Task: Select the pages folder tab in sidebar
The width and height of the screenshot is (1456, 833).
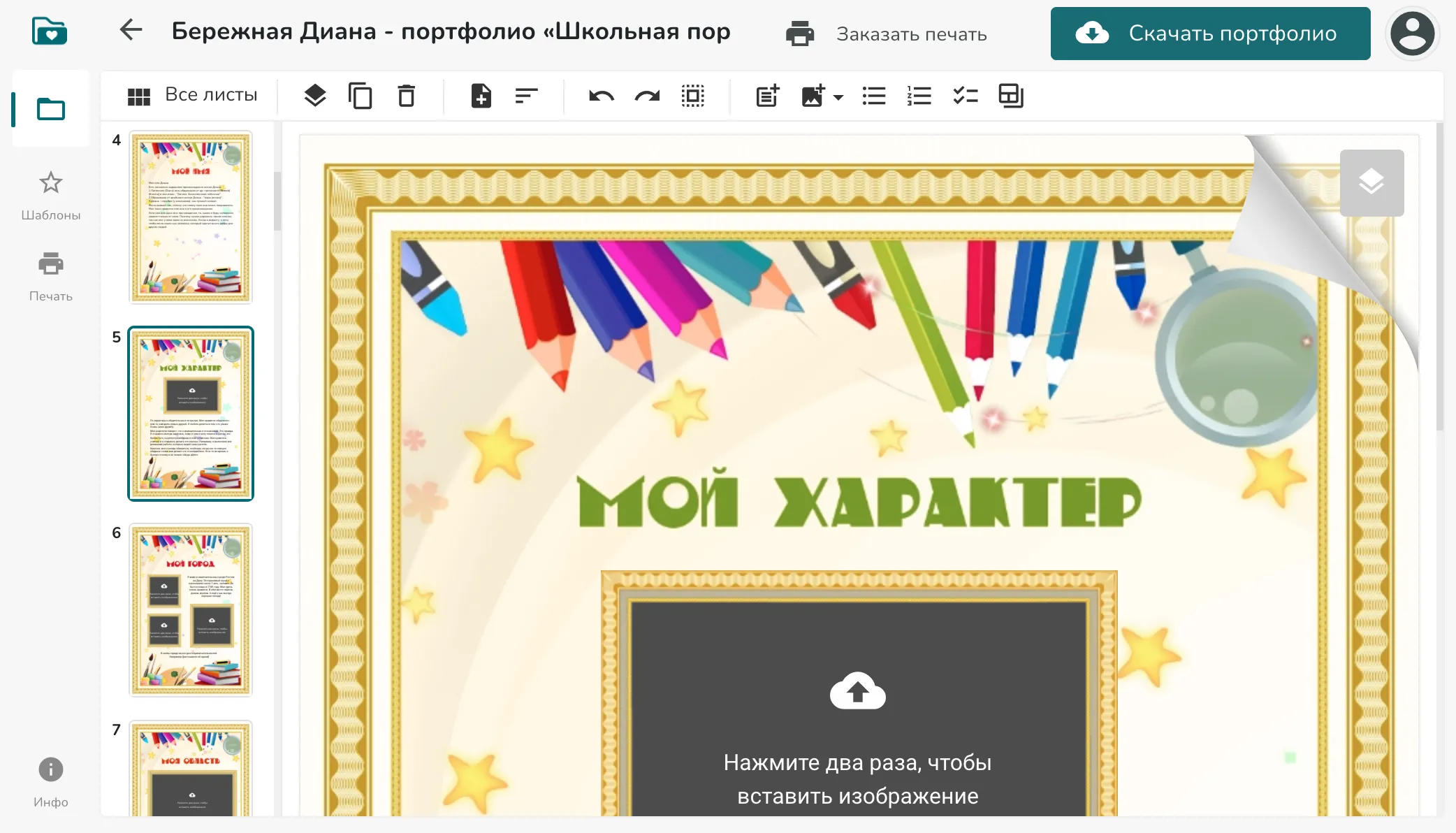Action: [51, 109]
